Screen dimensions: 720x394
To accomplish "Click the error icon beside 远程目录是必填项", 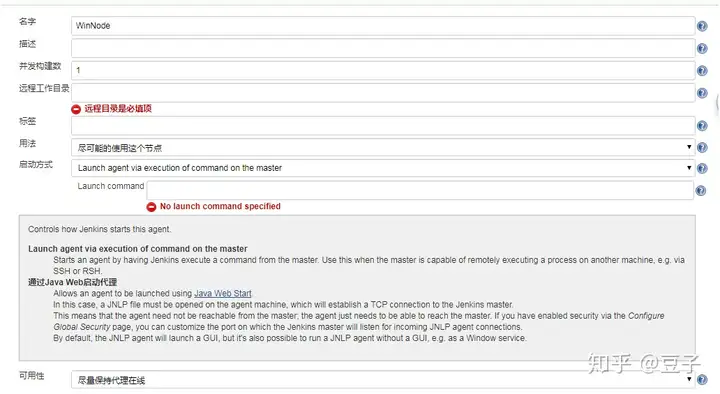I will (x=76, y=109).
